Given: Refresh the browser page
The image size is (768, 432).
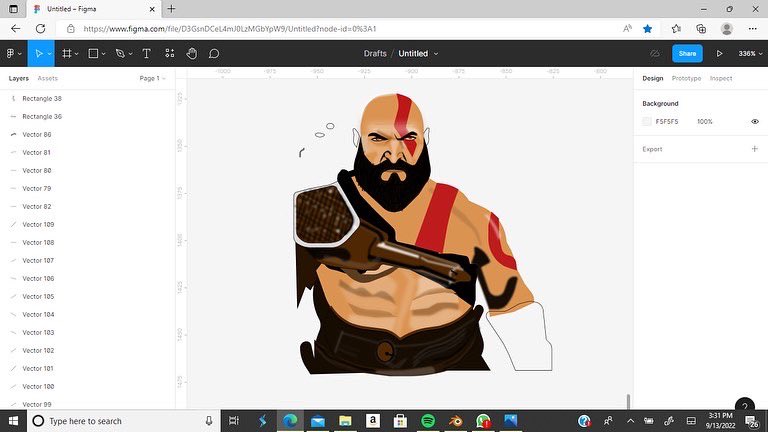Looking at the screenshot, I should click(x=40, y=29).
